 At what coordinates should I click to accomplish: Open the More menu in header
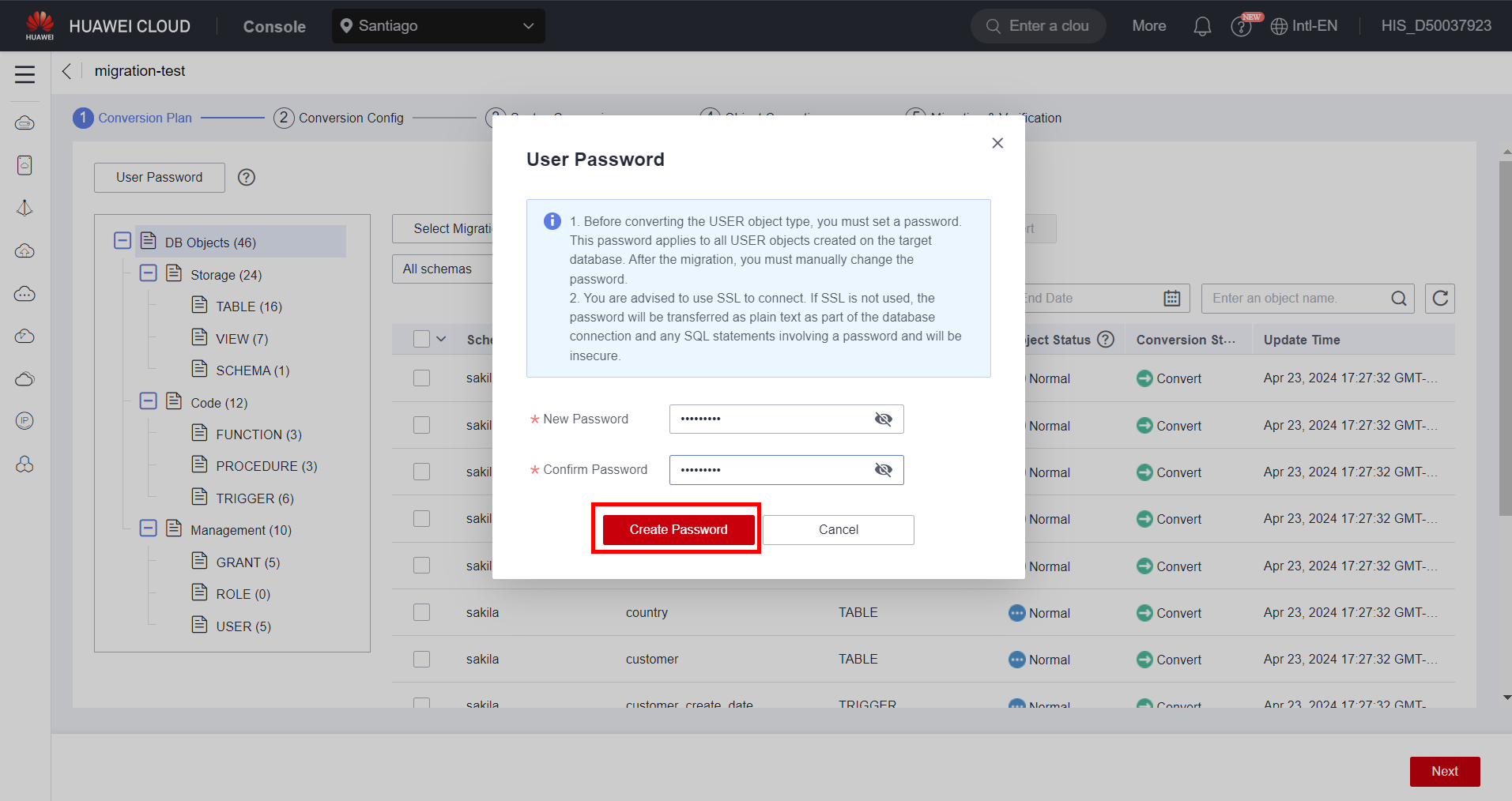1148,26
